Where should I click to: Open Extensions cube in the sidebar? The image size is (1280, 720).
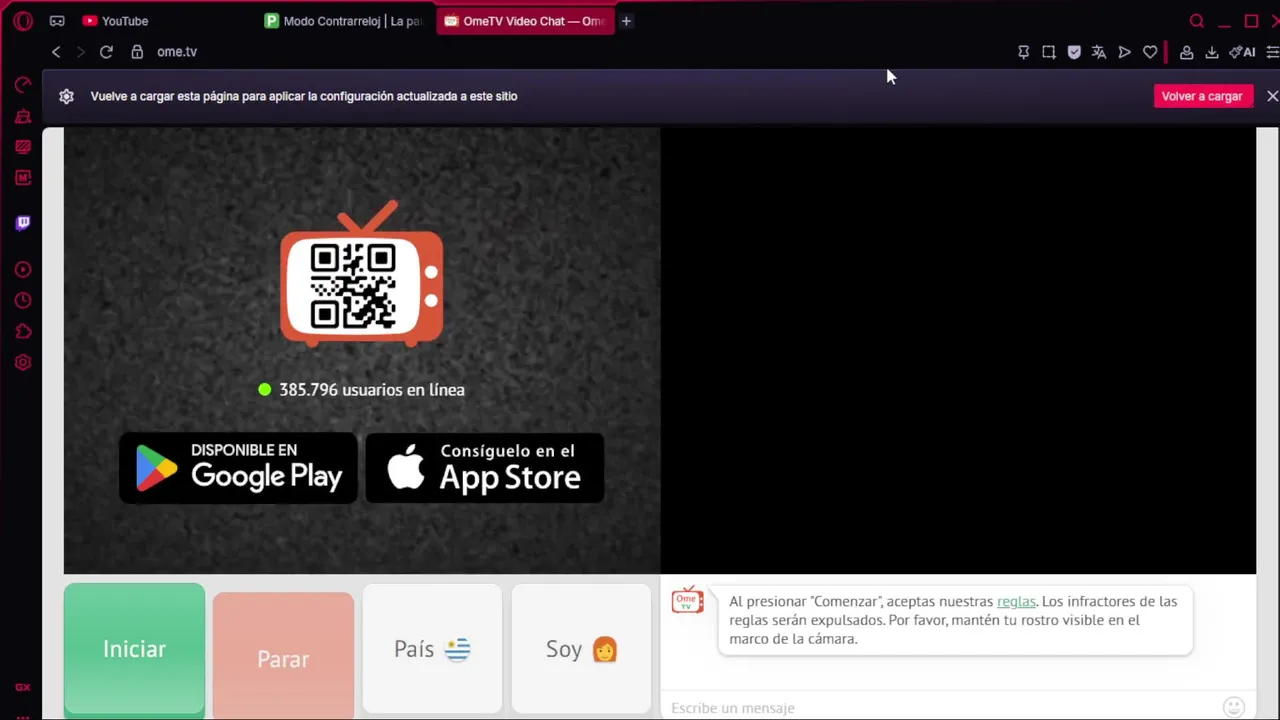(23, 332)
